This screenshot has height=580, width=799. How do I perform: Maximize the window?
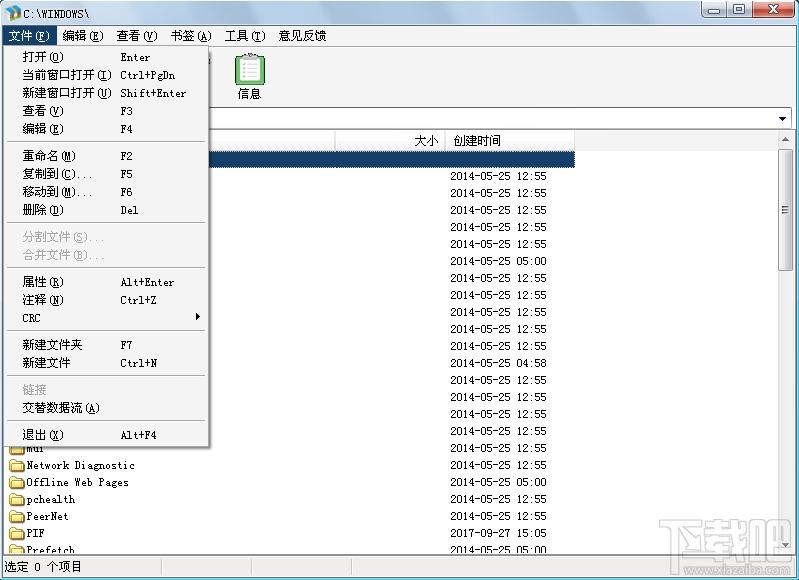coord(739,10)
